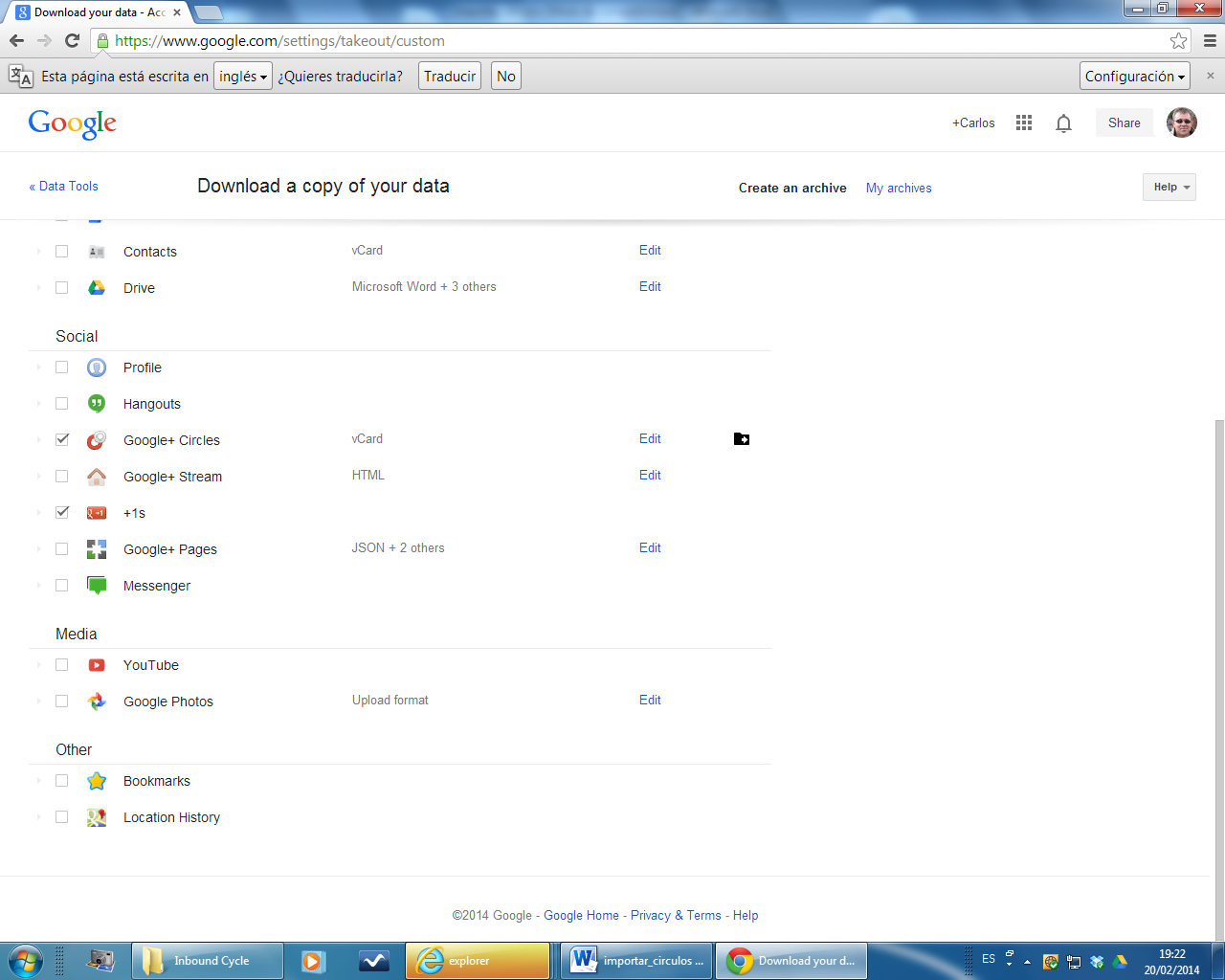This screenshot has width=1225, height=980.
Task: Bookmark this page with the star
Action: [1178, 40]
